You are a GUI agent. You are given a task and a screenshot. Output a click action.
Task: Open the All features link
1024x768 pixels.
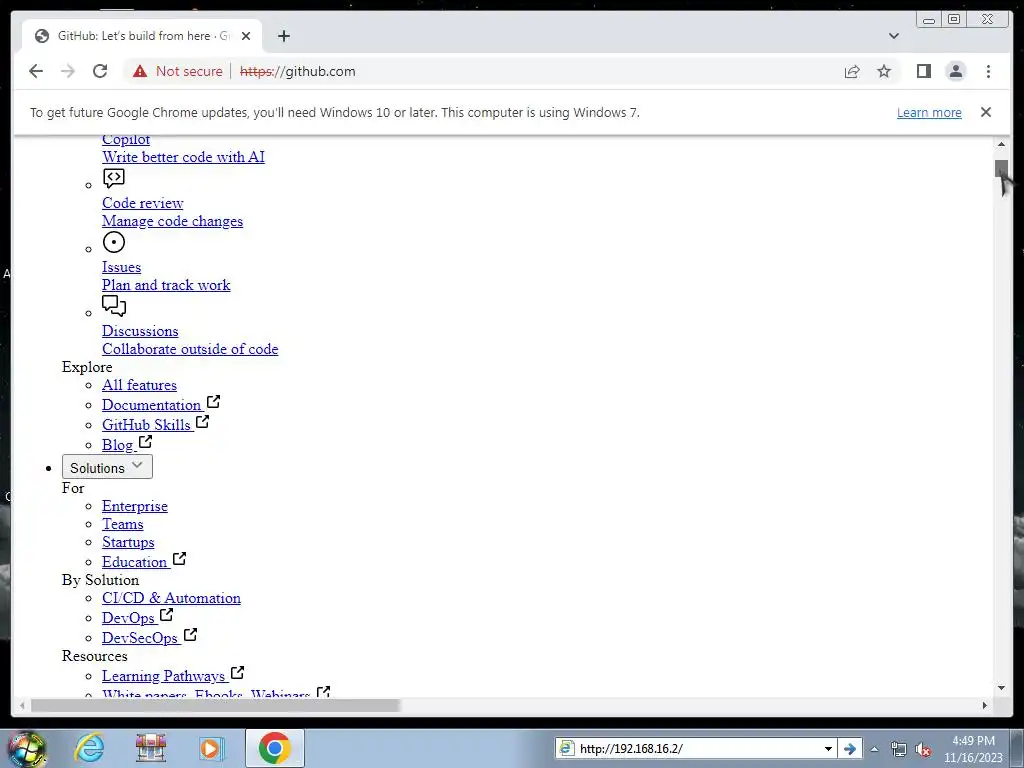coord(139,385)
